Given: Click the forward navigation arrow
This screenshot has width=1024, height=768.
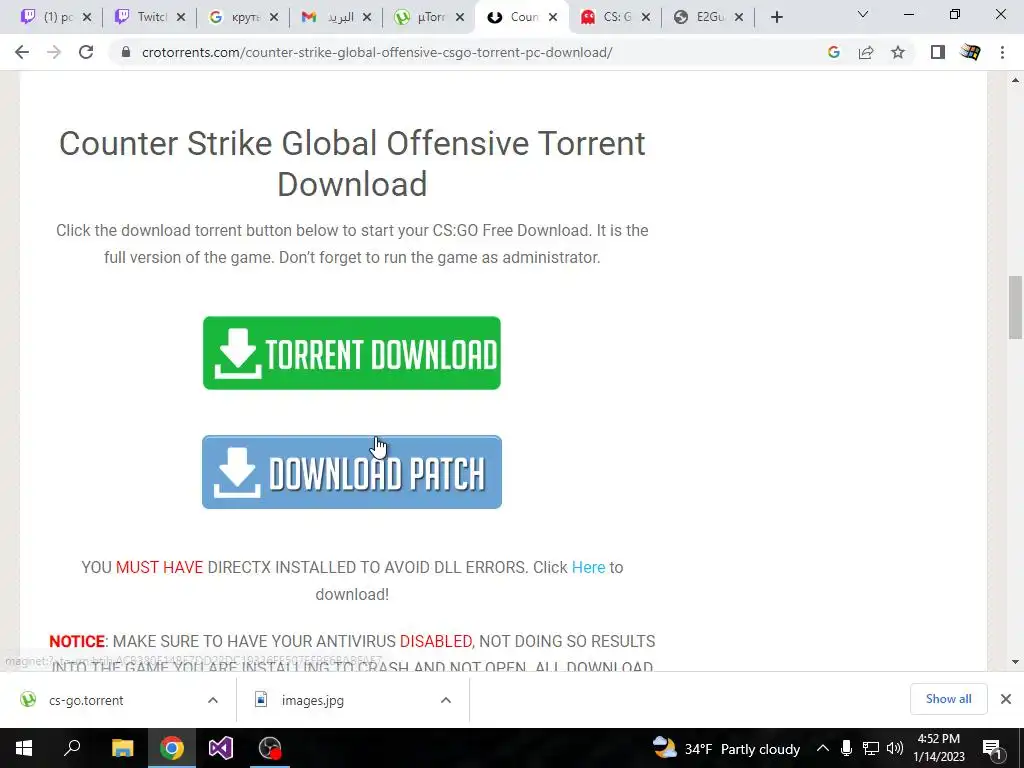Looking at the screenshot, I should [54, 52].
